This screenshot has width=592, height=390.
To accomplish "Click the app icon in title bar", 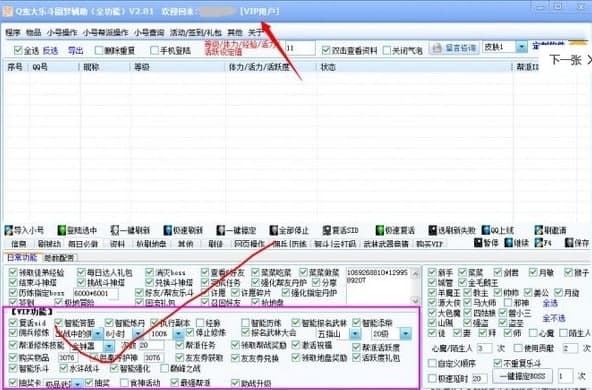I will [x=8, y=11].
